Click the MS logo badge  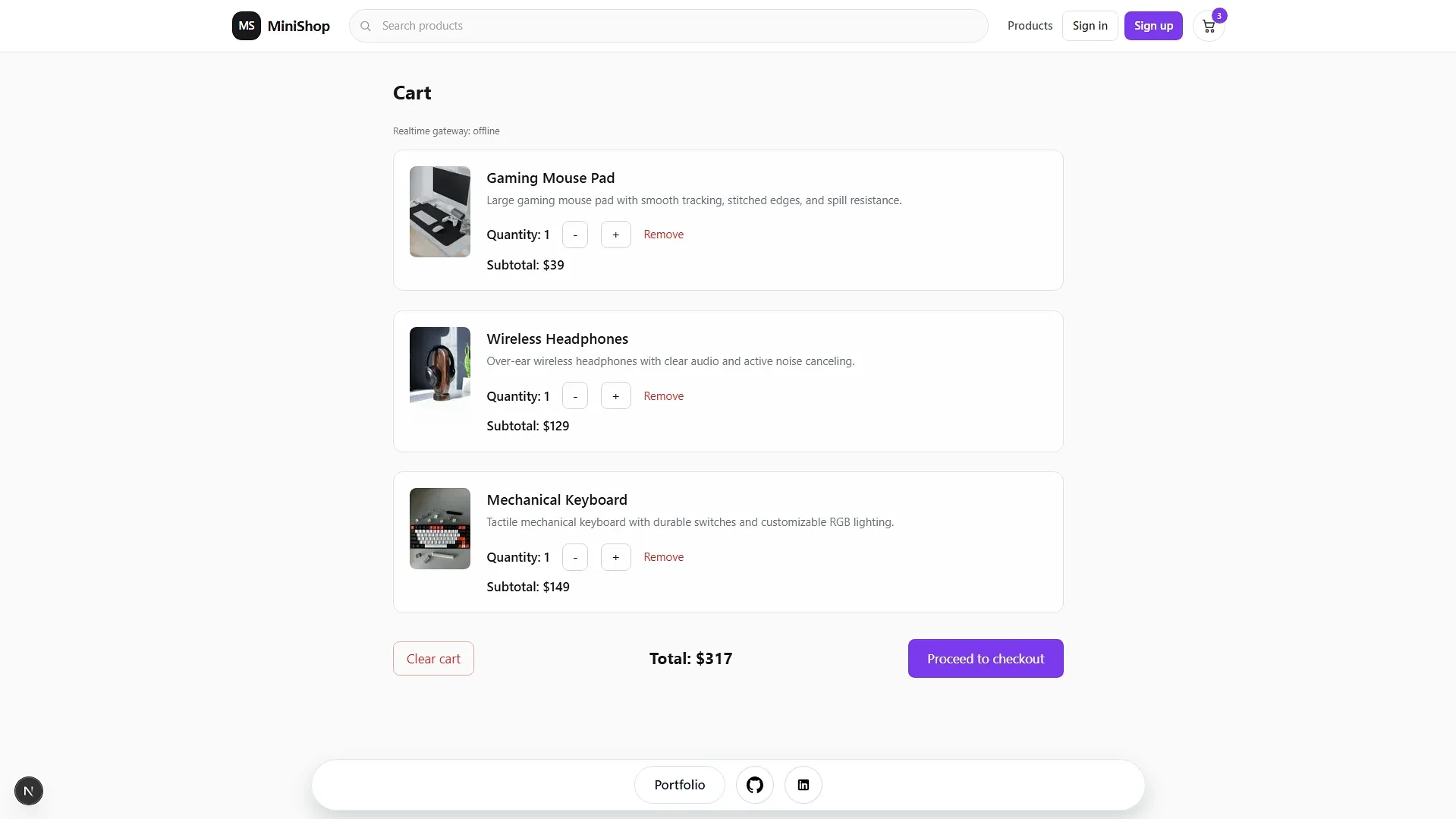click(x=247, y=26)
